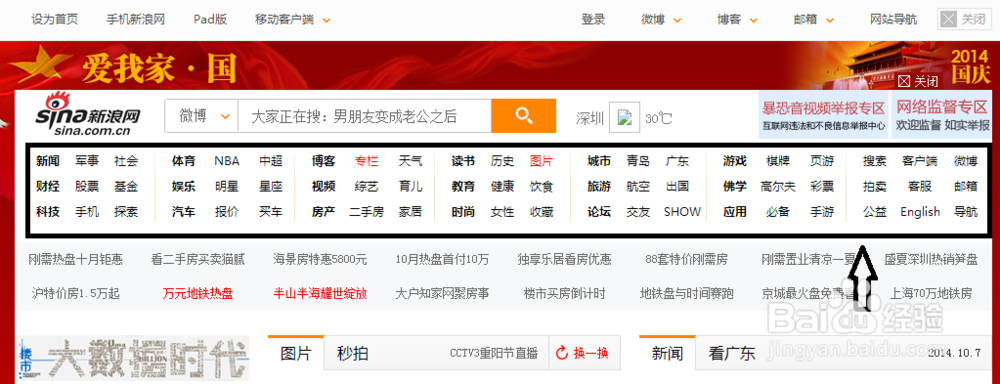Click the orange search magnifier button
This screenshot has width=1000, height=384.
pos(524,115)
